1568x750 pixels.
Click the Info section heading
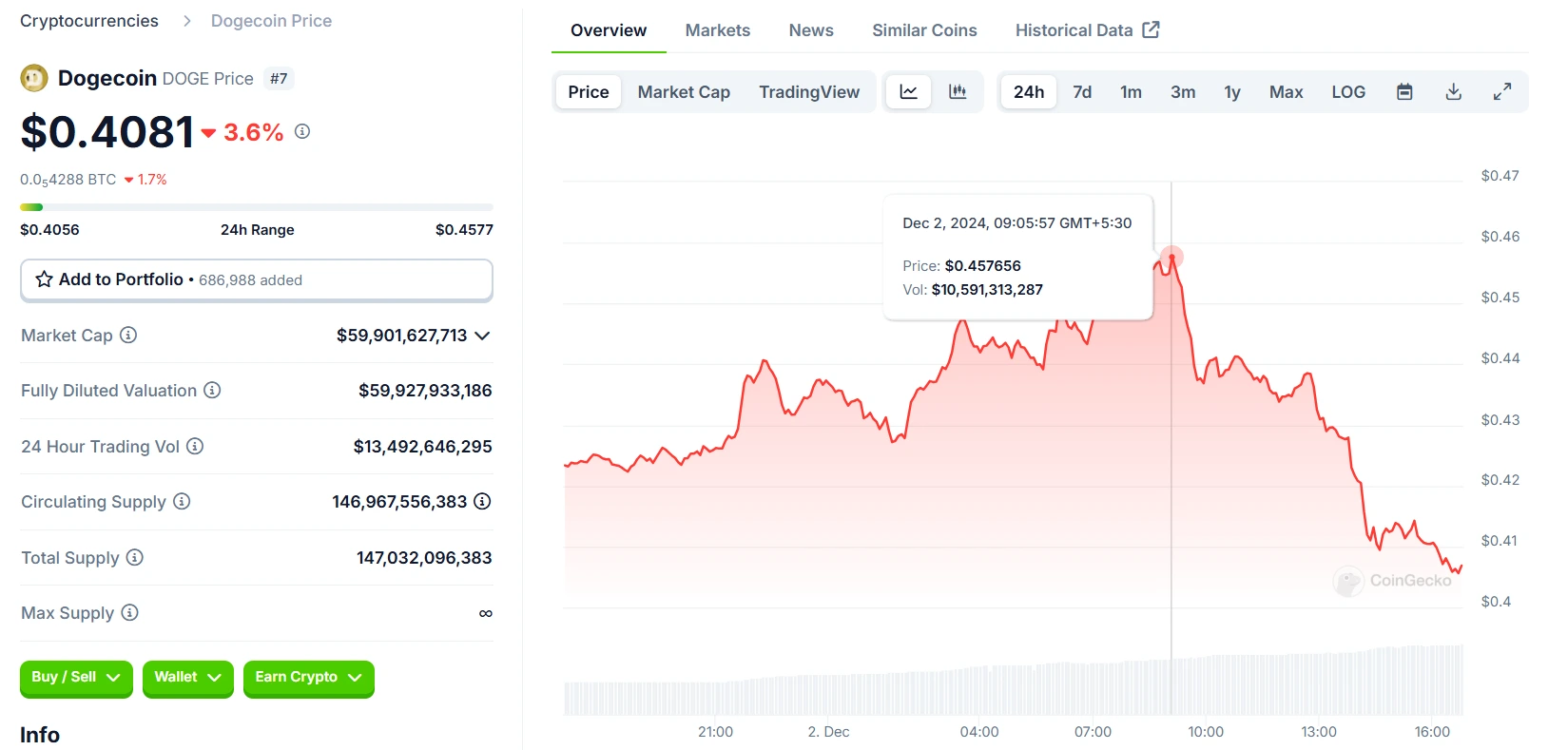pyautogui.click(x=40, y=735)
